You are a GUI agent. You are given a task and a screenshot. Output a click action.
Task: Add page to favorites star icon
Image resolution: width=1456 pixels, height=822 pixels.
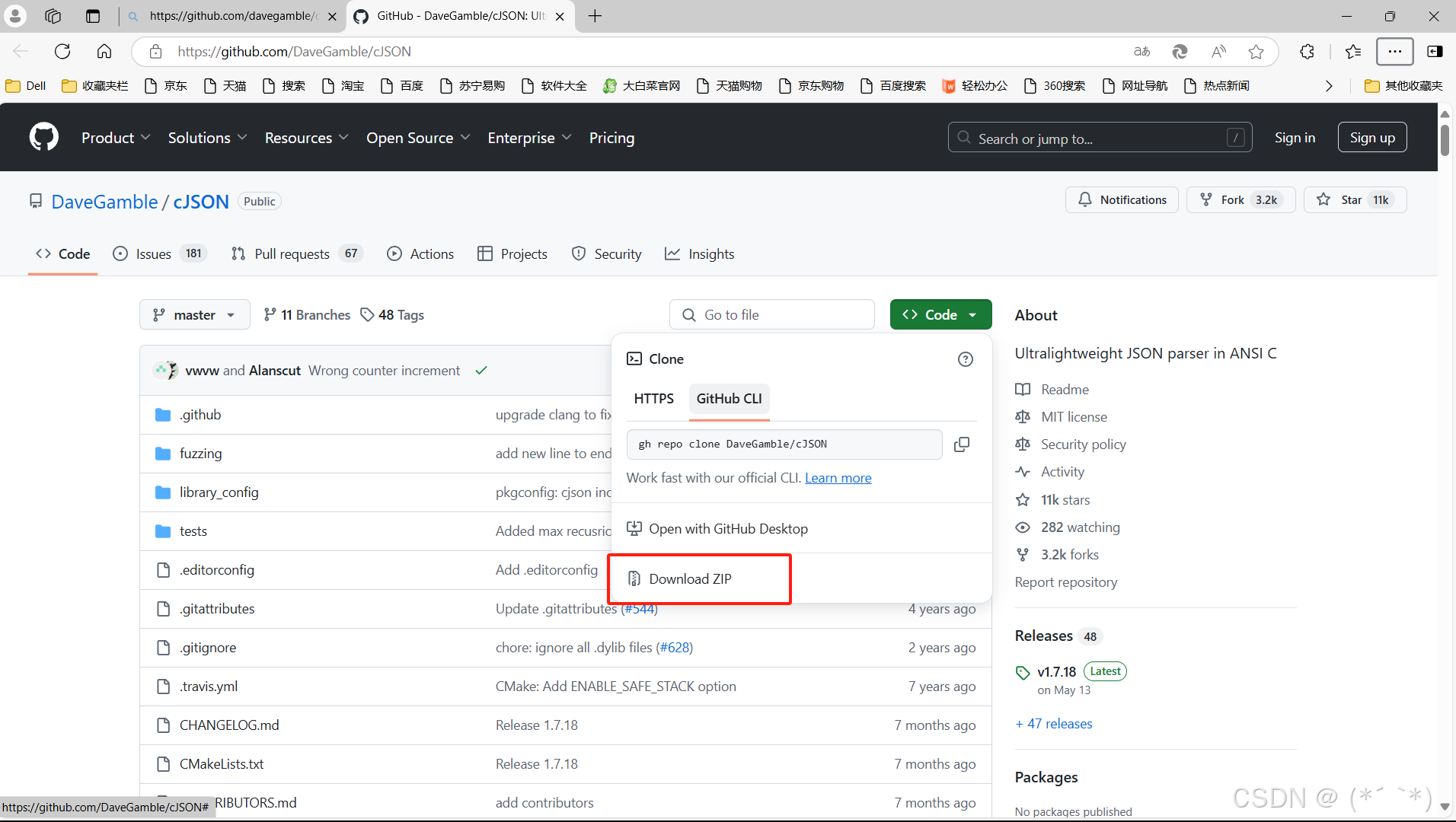[1256, 51]
